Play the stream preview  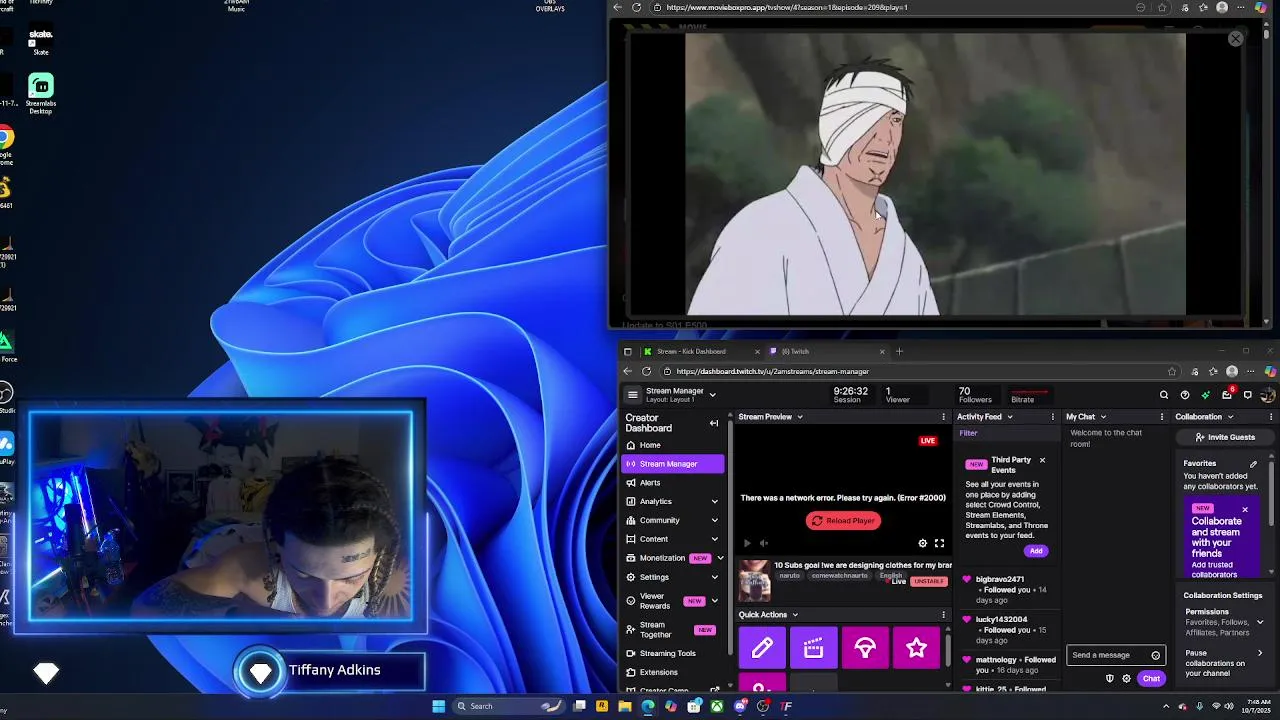(x=746, y=543)
